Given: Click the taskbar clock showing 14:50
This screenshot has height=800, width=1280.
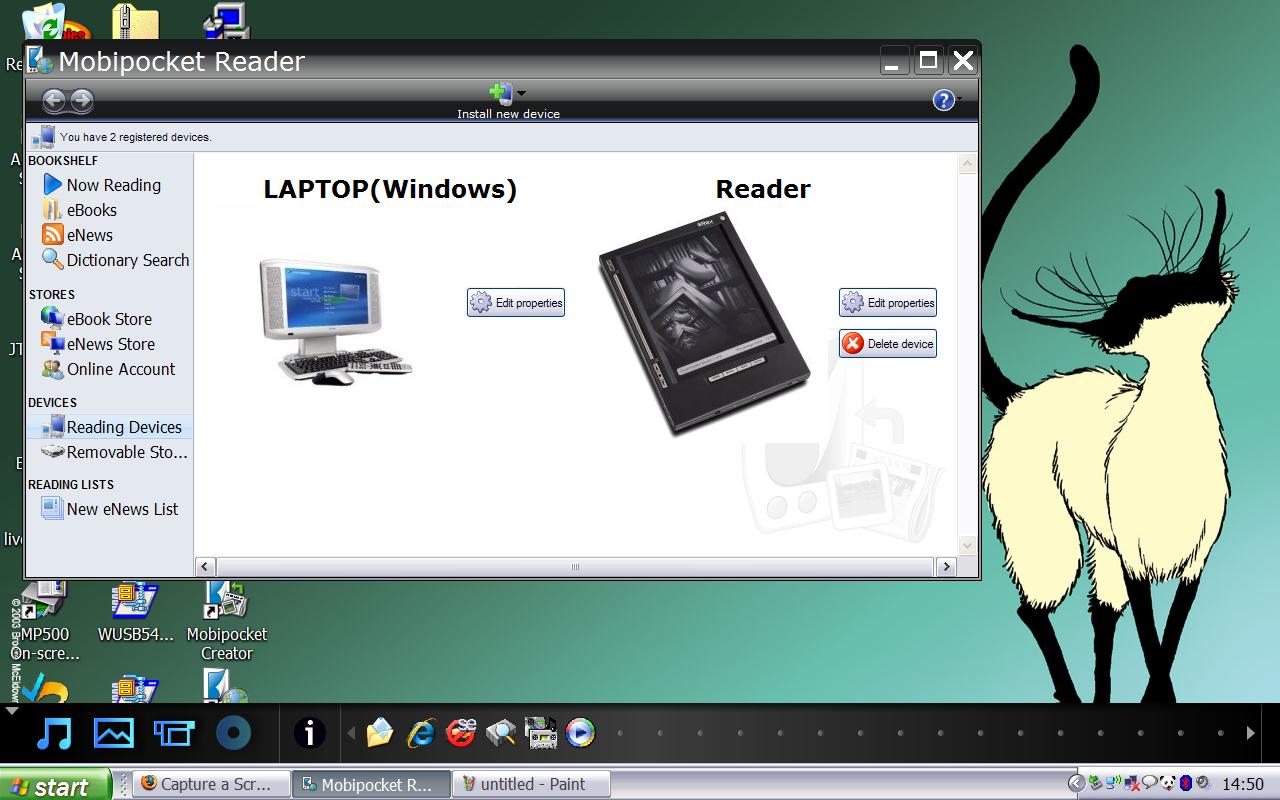Looking at the screenshot, I should [1243, 785].
